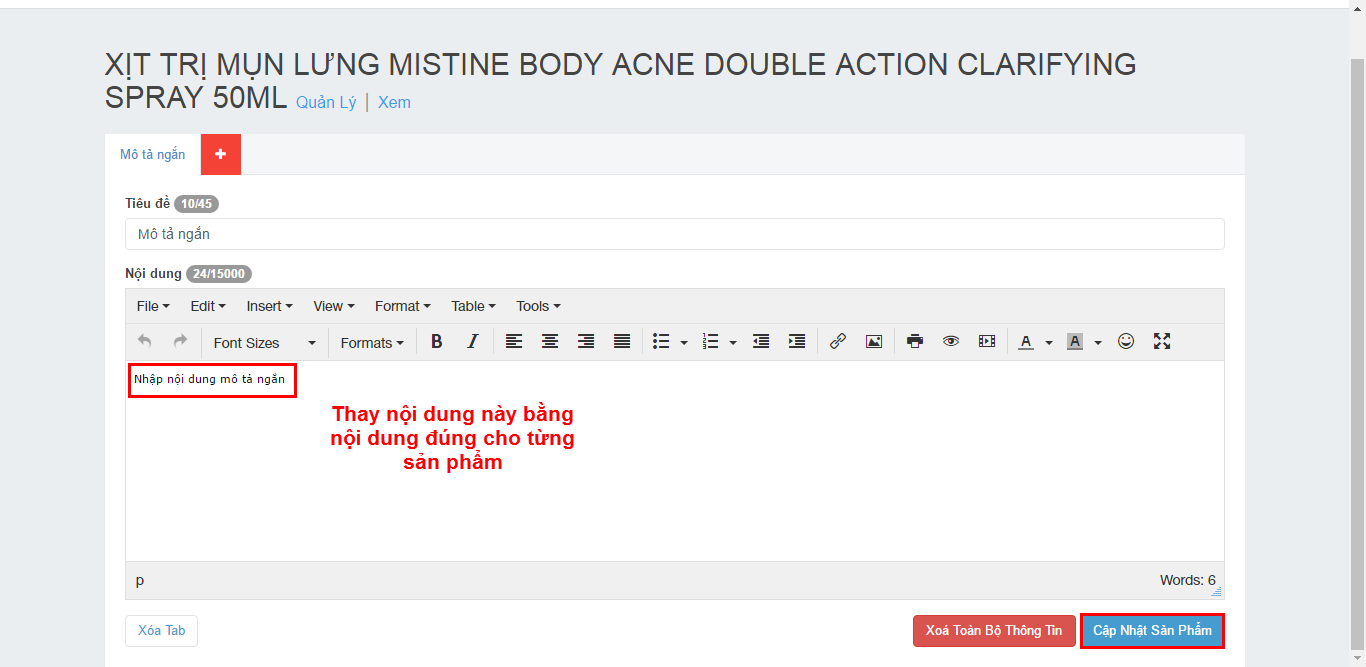Open the Format menu

[x=402, y=306]
